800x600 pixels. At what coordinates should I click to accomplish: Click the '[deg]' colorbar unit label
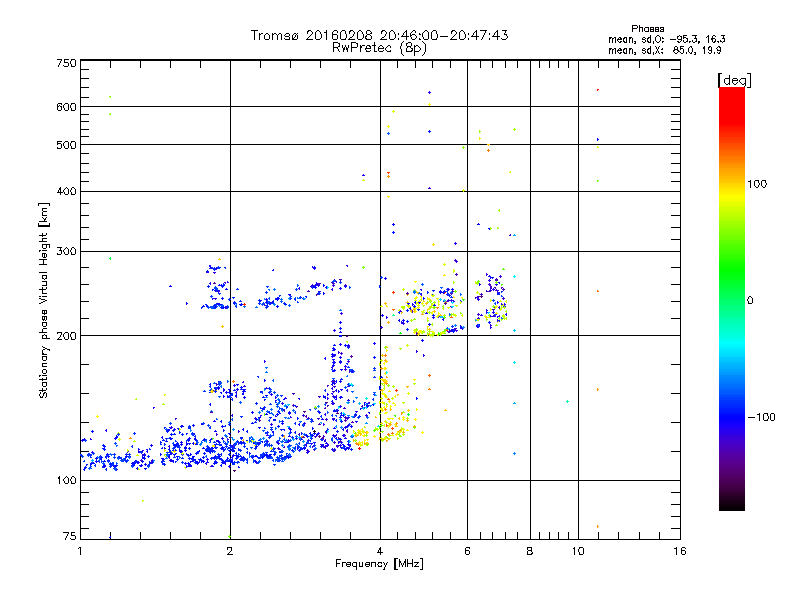(x=734, y=80)
